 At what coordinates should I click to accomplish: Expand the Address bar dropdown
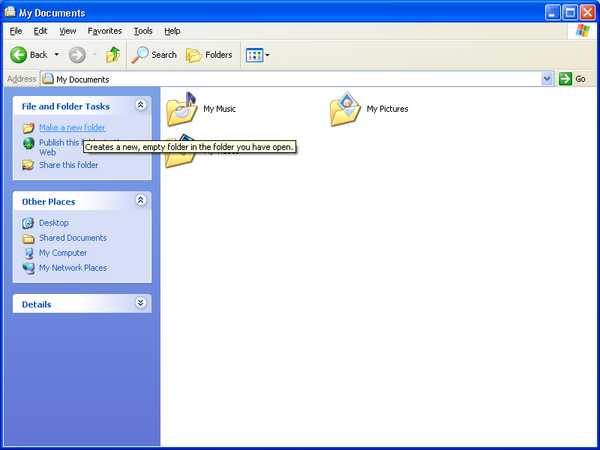point(547,79)
